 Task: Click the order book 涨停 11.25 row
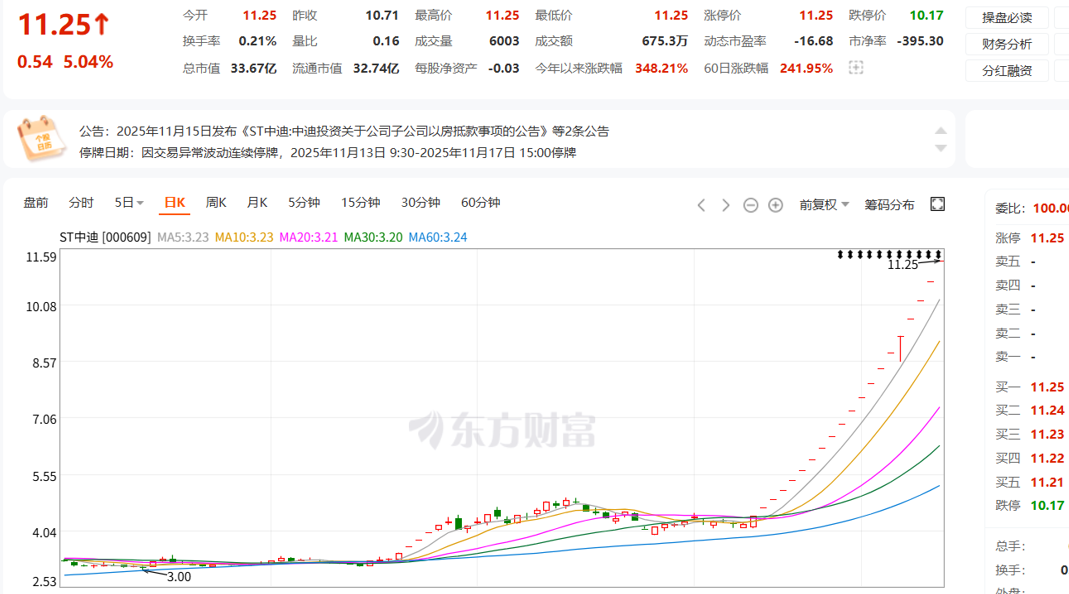click(1029, 238)
